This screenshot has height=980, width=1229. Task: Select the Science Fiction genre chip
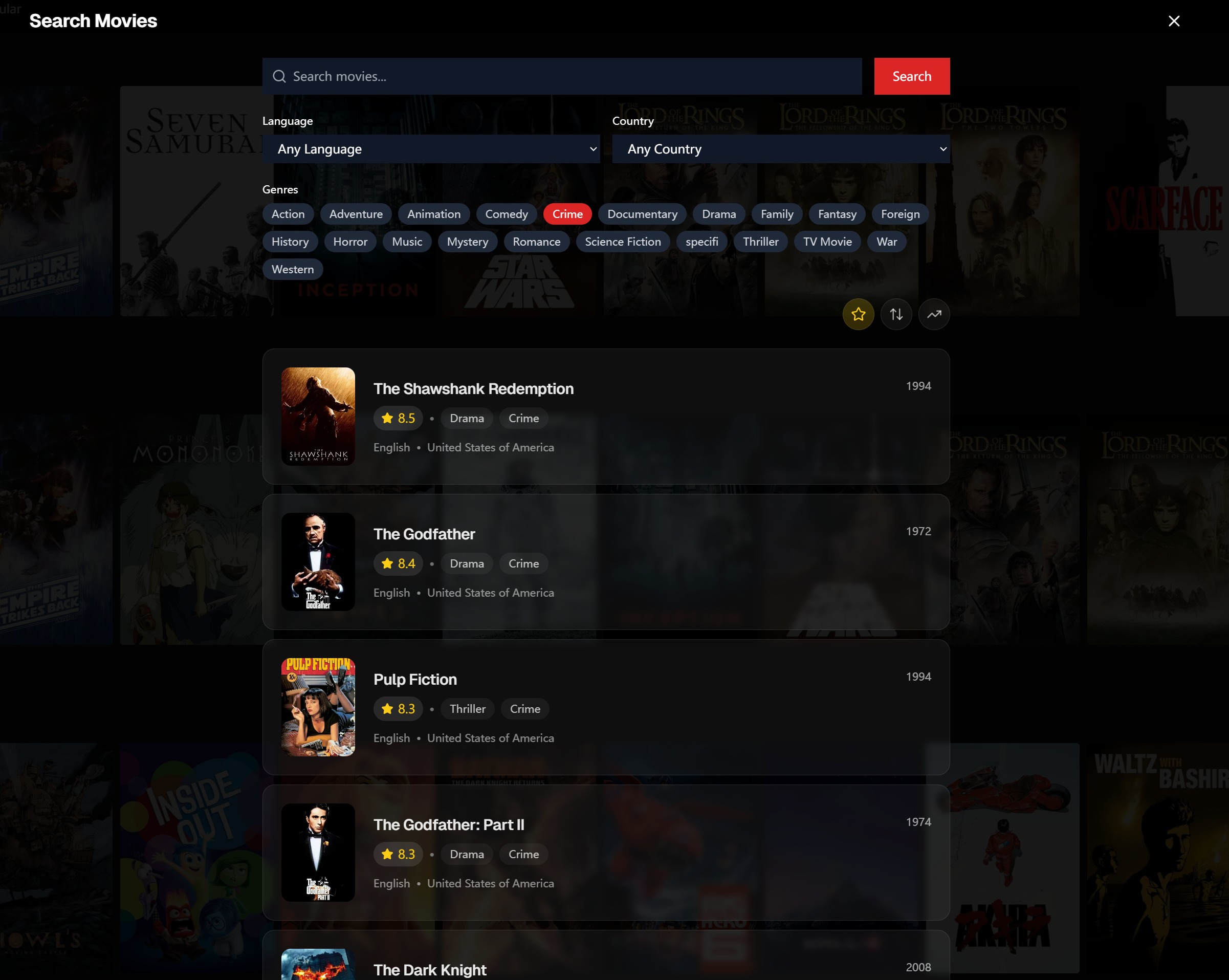pos(623,242)
